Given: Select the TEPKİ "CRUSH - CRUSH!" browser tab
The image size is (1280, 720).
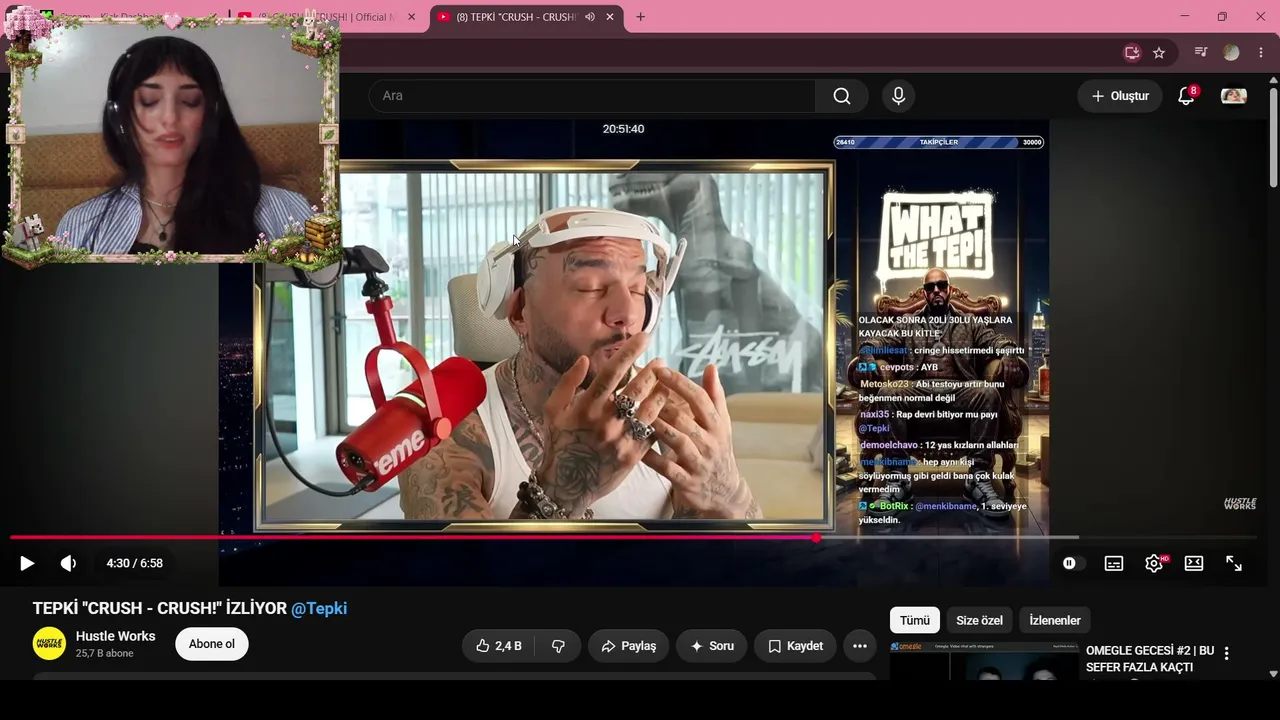Looking at the screenshot, I should (x=516, y=17).
